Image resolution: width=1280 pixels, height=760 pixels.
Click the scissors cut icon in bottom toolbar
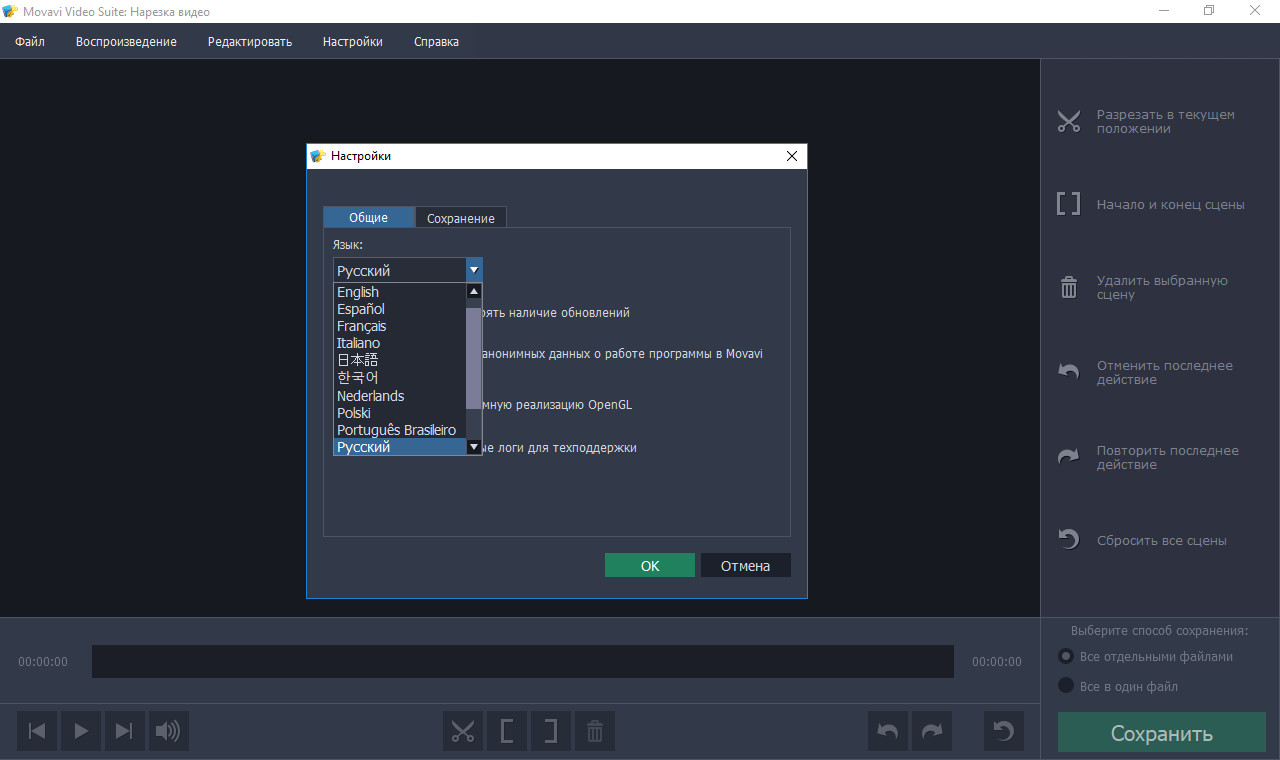[462, 731]
